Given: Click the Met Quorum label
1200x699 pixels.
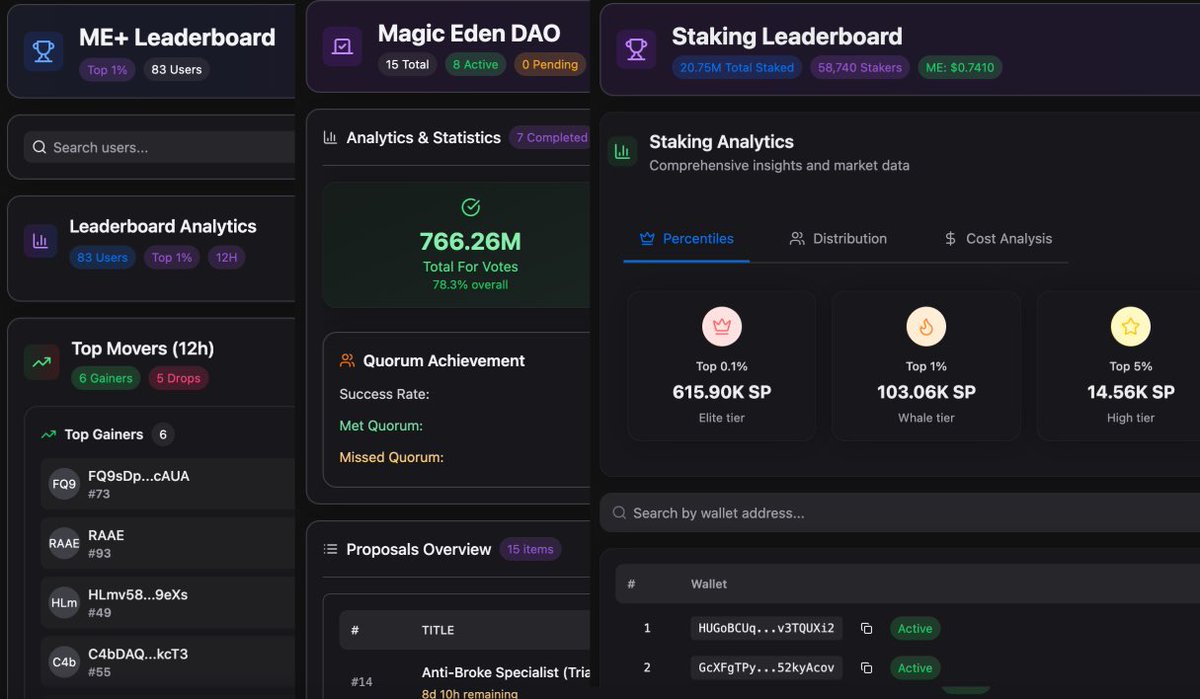Looking at the screenshot, I should pyautogui.click(x=381, y=426).
